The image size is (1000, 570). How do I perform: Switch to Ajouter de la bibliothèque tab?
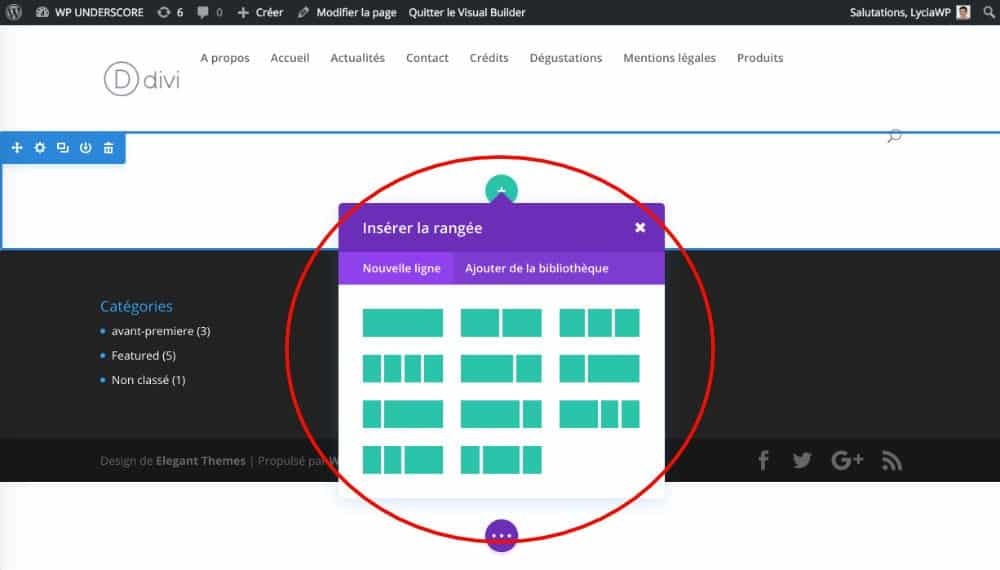(536, 268)
